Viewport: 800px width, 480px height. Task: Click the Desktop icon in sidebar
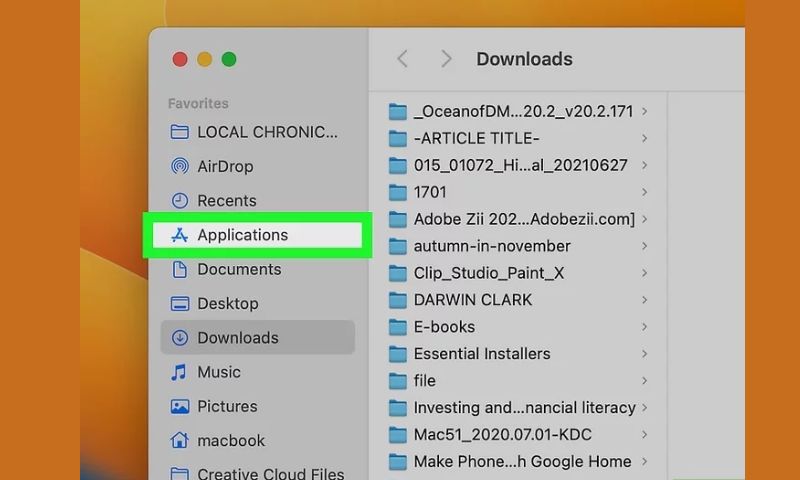(x=180, y=304)
